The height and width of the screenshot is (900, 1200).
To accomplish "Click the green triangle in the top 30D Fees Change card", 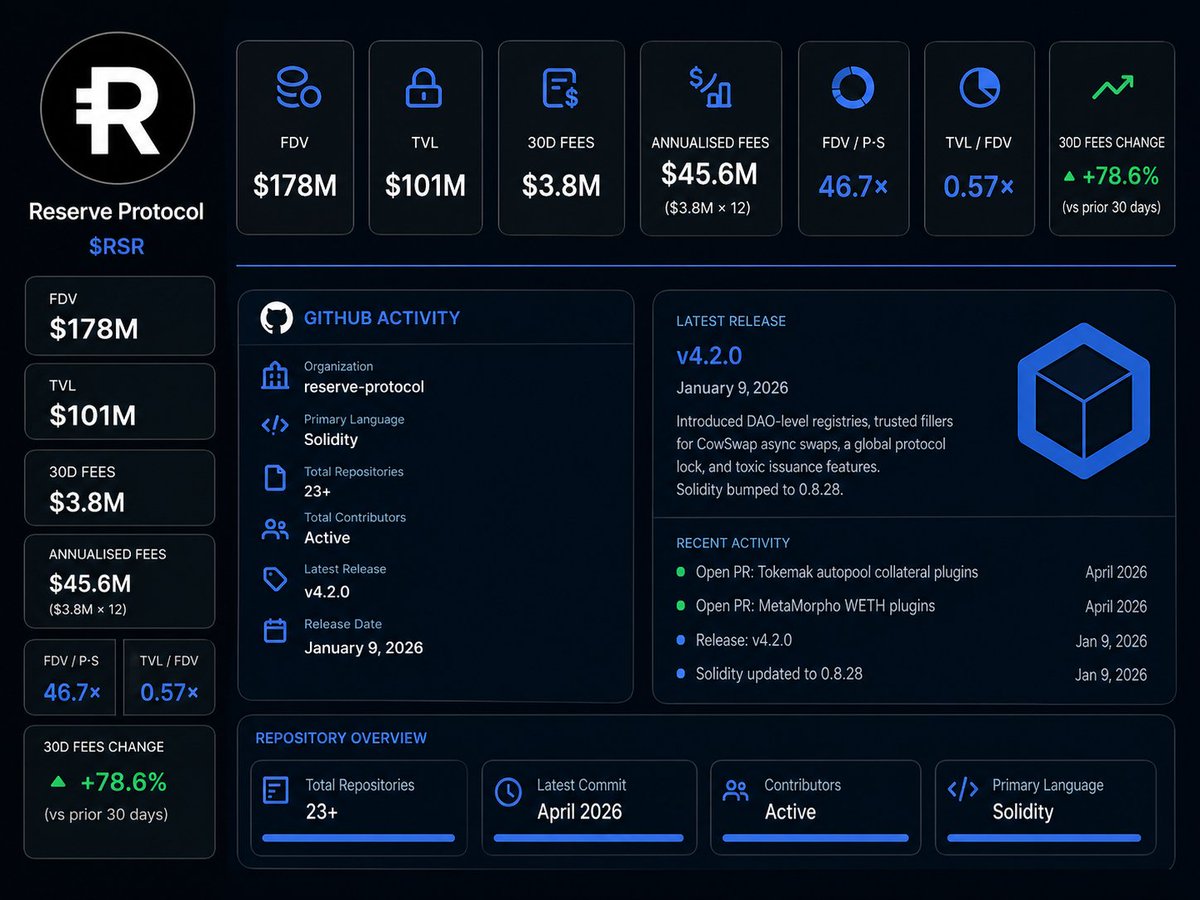I will [x=1070, y=177].
